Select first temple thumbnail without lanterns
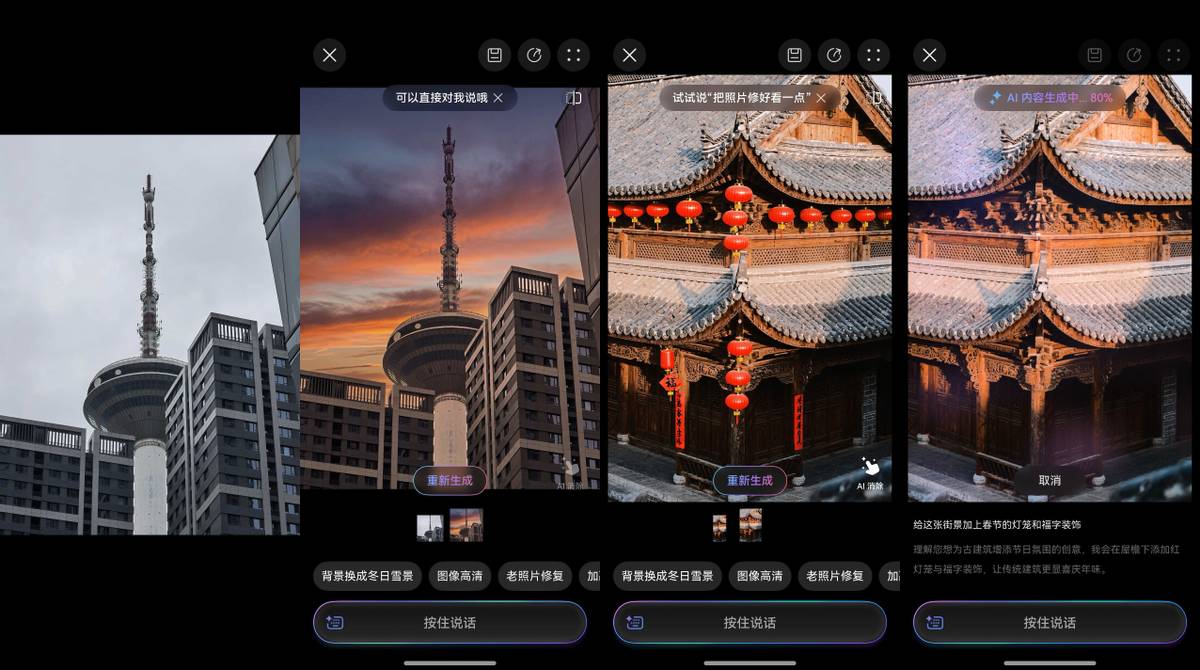Image resolution: width=1200 pixels, height=670 pixels. [720, 527]
